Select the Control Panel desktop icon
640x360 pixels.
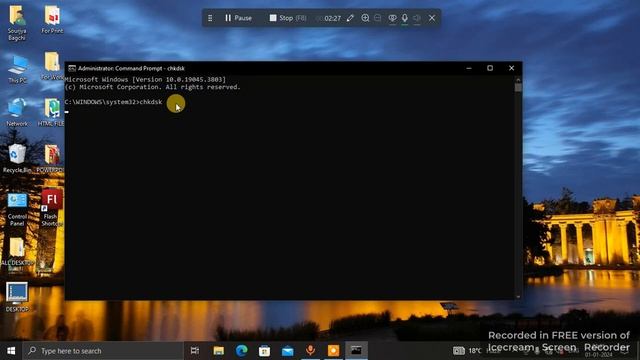point(17,210)
